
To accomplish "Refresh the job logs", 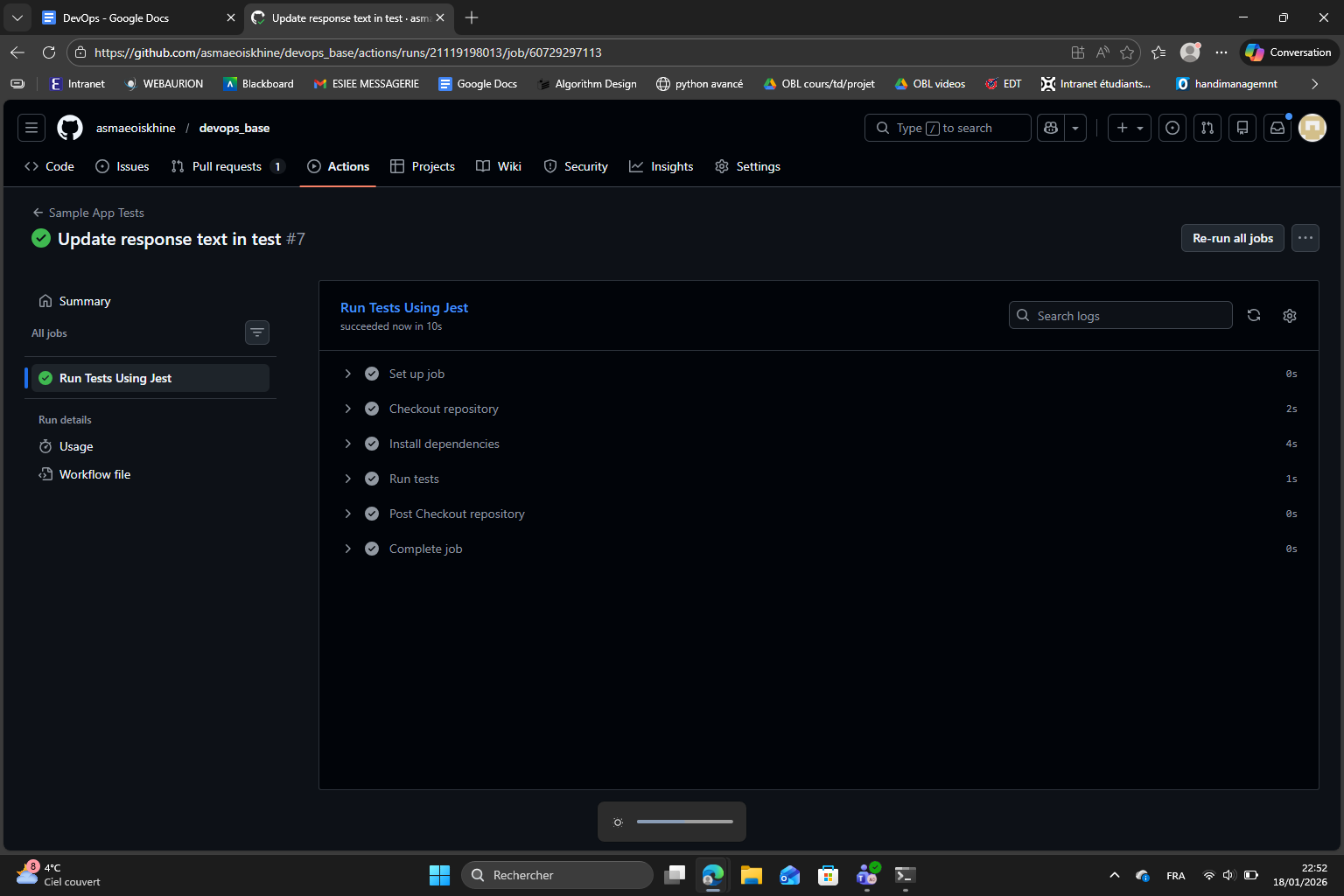I will point(1254,315).
